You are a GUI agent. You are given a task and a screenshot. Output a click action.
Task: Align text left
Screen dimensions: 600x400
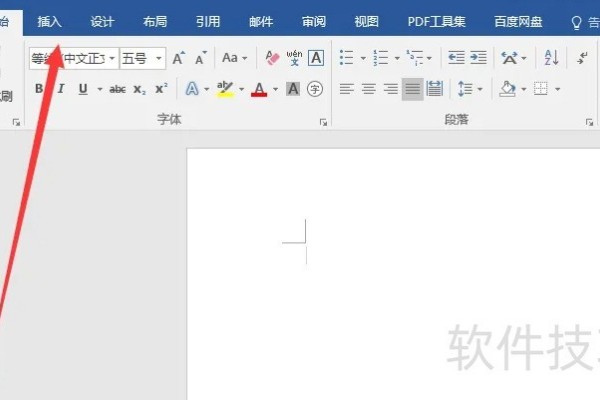pyautogui.click(x=346, y=89)
